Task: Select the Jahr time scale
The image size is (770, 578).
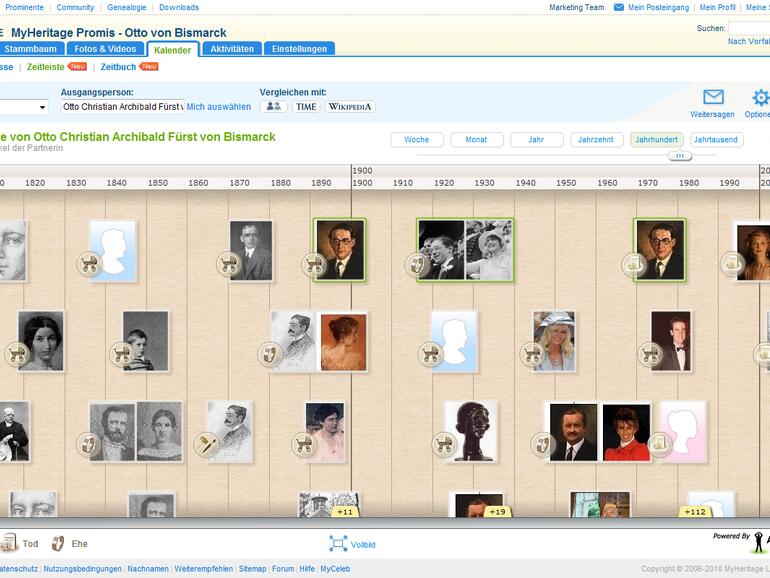Action: 536,139
